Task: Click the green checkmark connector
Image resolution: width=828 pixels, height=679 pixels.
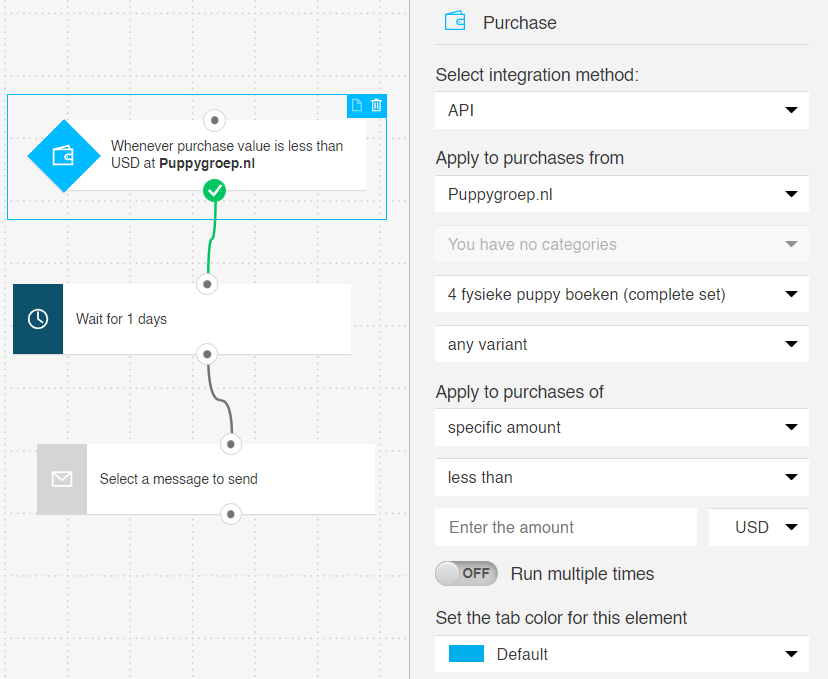Action: pos(214,191)
